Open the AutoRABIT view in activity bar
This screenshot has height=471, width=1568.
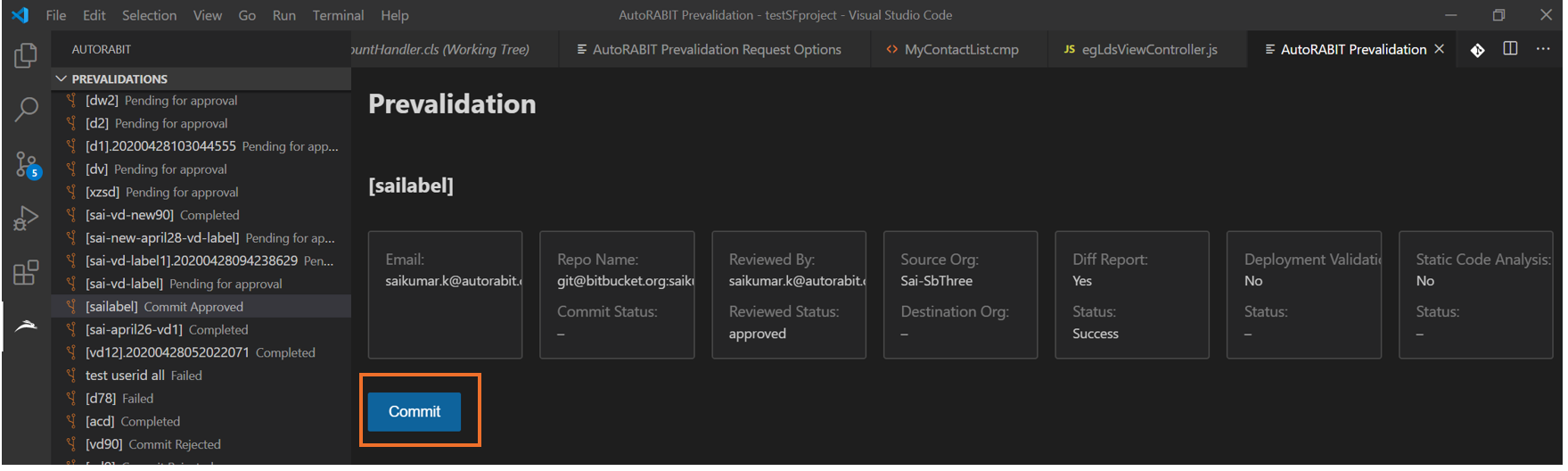(x=26, y=326)
